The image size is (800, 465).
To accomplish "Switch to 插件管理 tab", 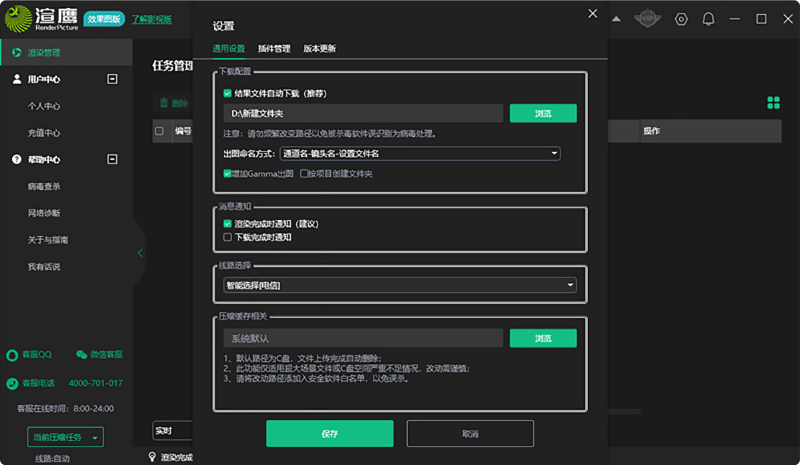I will (274, 48).
